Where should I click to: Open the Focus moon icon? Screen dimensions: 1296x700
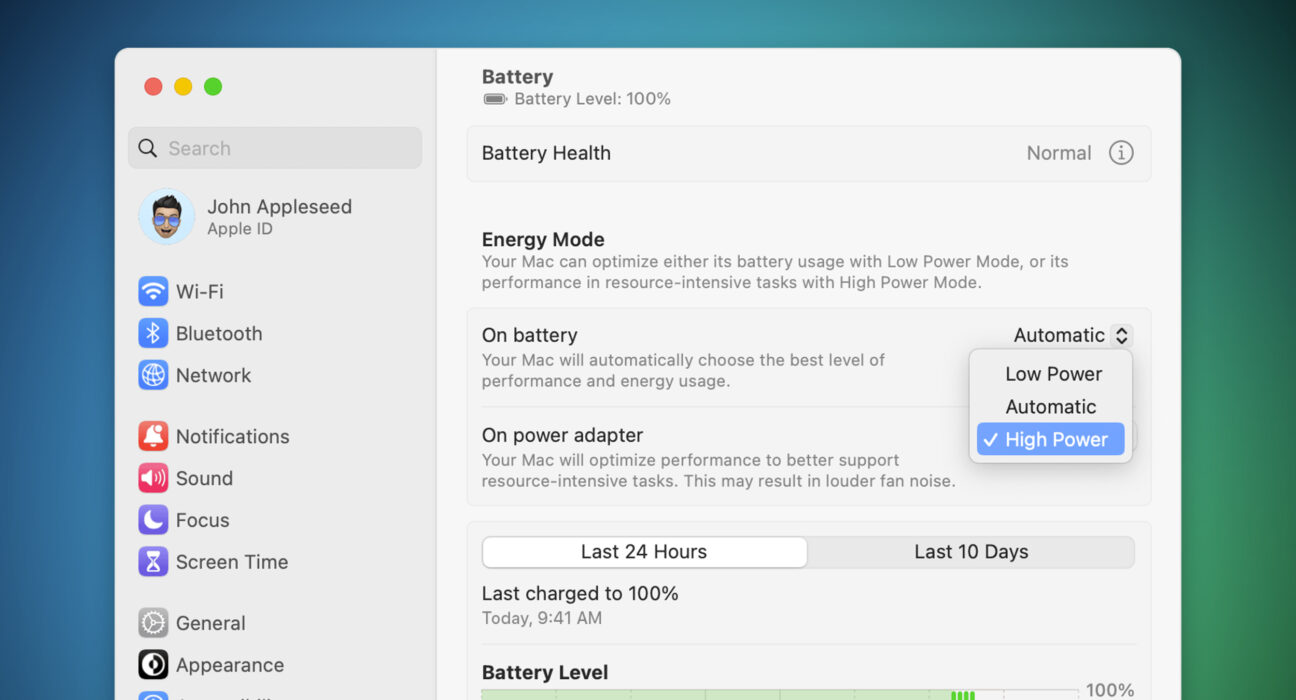[x=153, y=520]
